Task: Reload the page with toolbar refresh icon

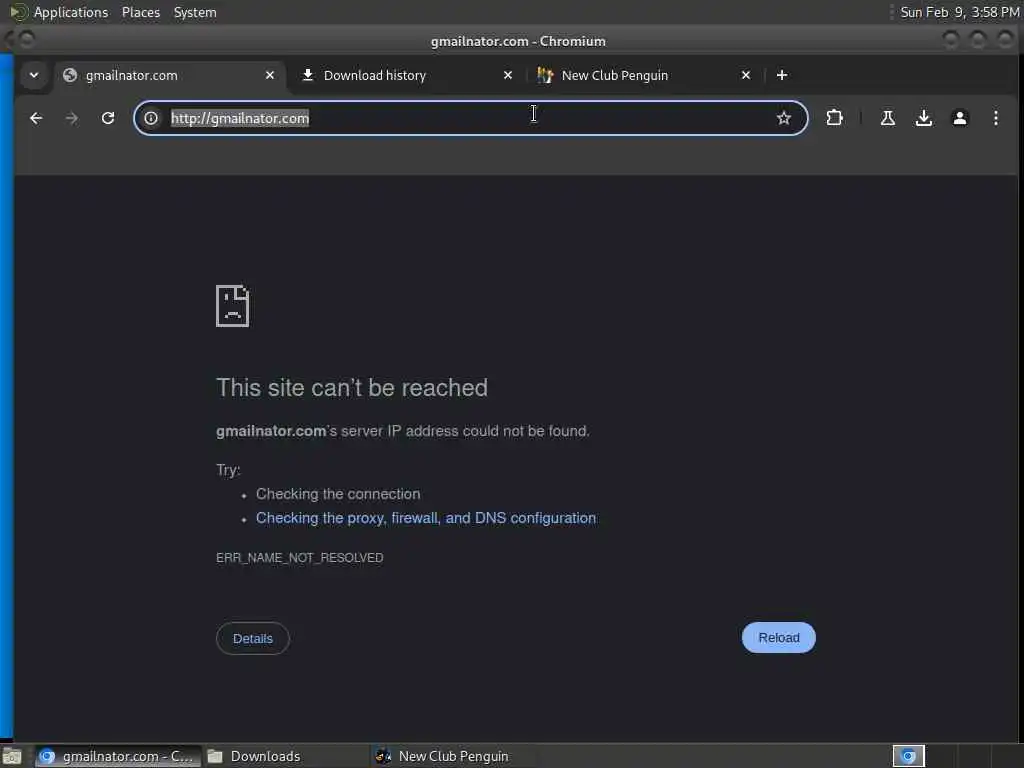Action: [108, 118]
